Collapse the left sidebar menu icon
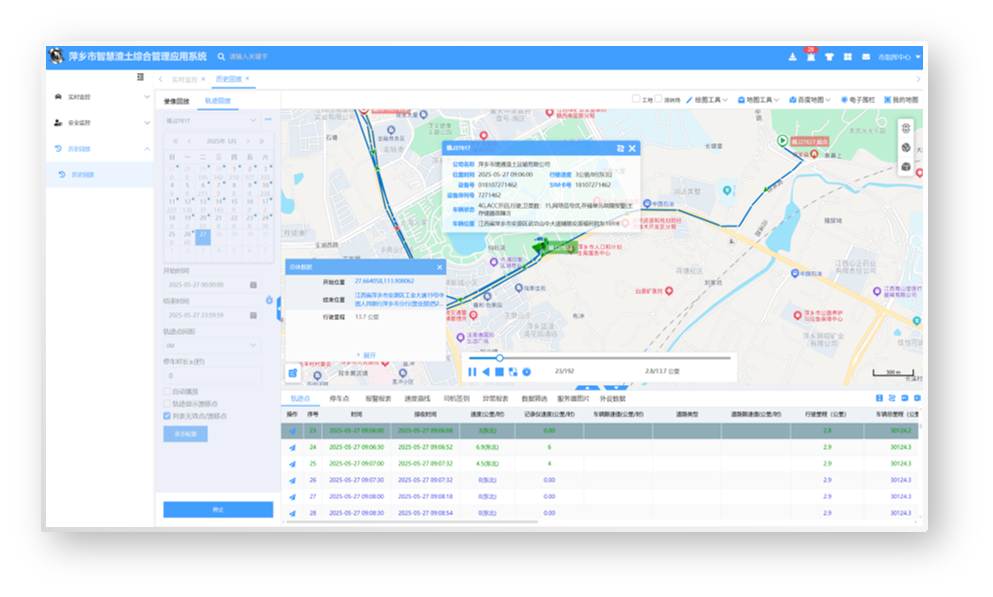Image resolution: width=993 pixels, height=597 pixels. pyautogui.click(x=140, y=77)
